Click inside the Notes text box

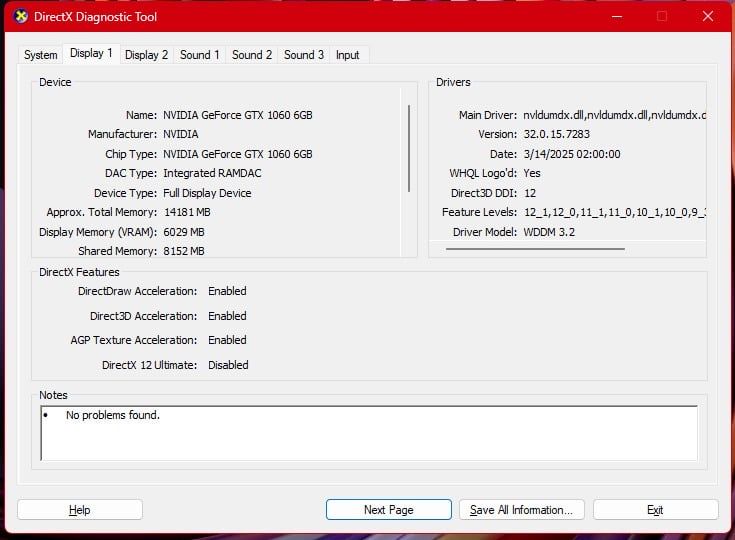tap(369, 433)
